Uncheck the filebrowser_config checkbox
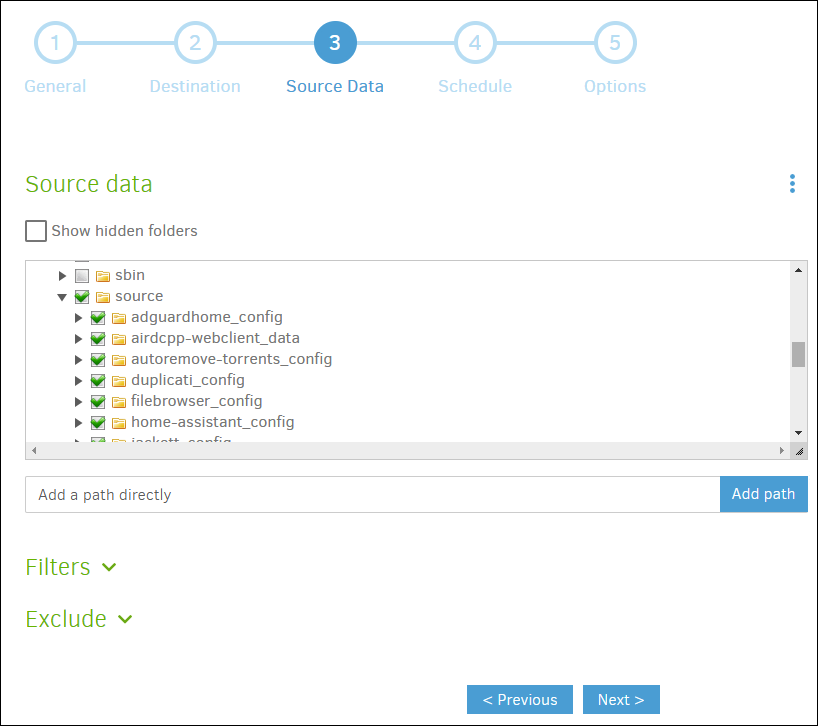818x726 pixels. click(98, 402)
